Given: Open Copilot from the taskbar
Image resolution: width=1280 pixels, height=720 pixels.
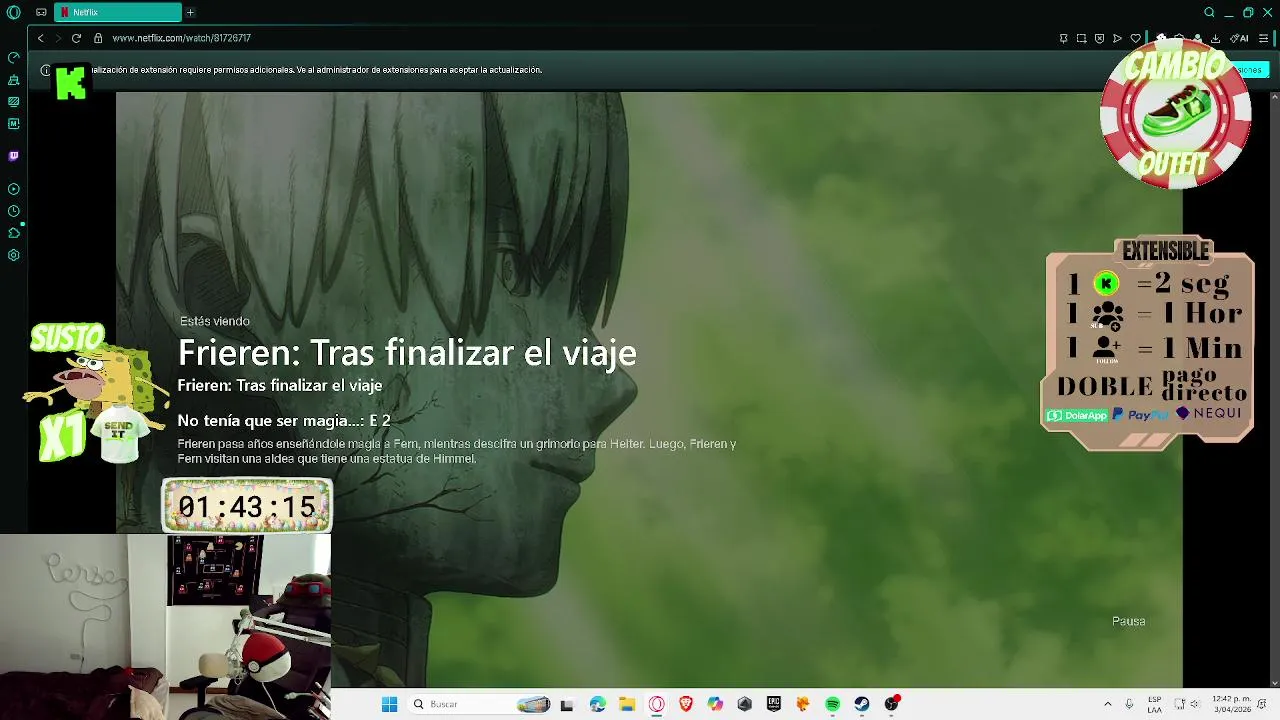Looking at the screenshot, I should (x=715, y=704).
